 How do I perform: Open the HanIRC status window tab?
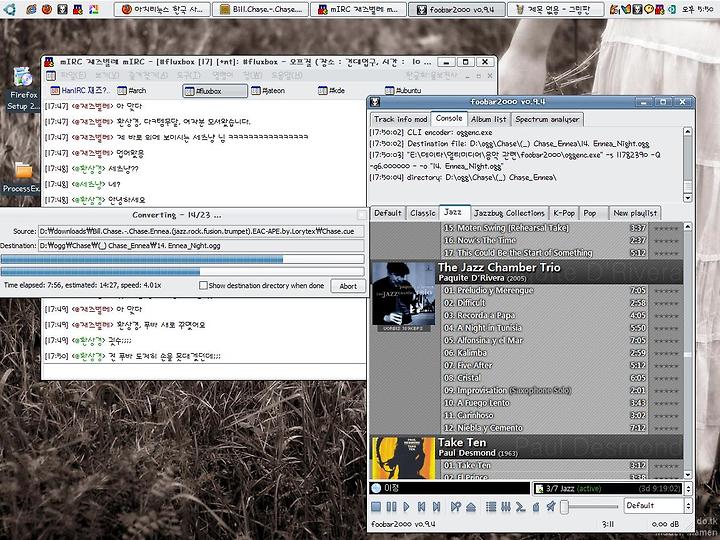click(79, 90)
